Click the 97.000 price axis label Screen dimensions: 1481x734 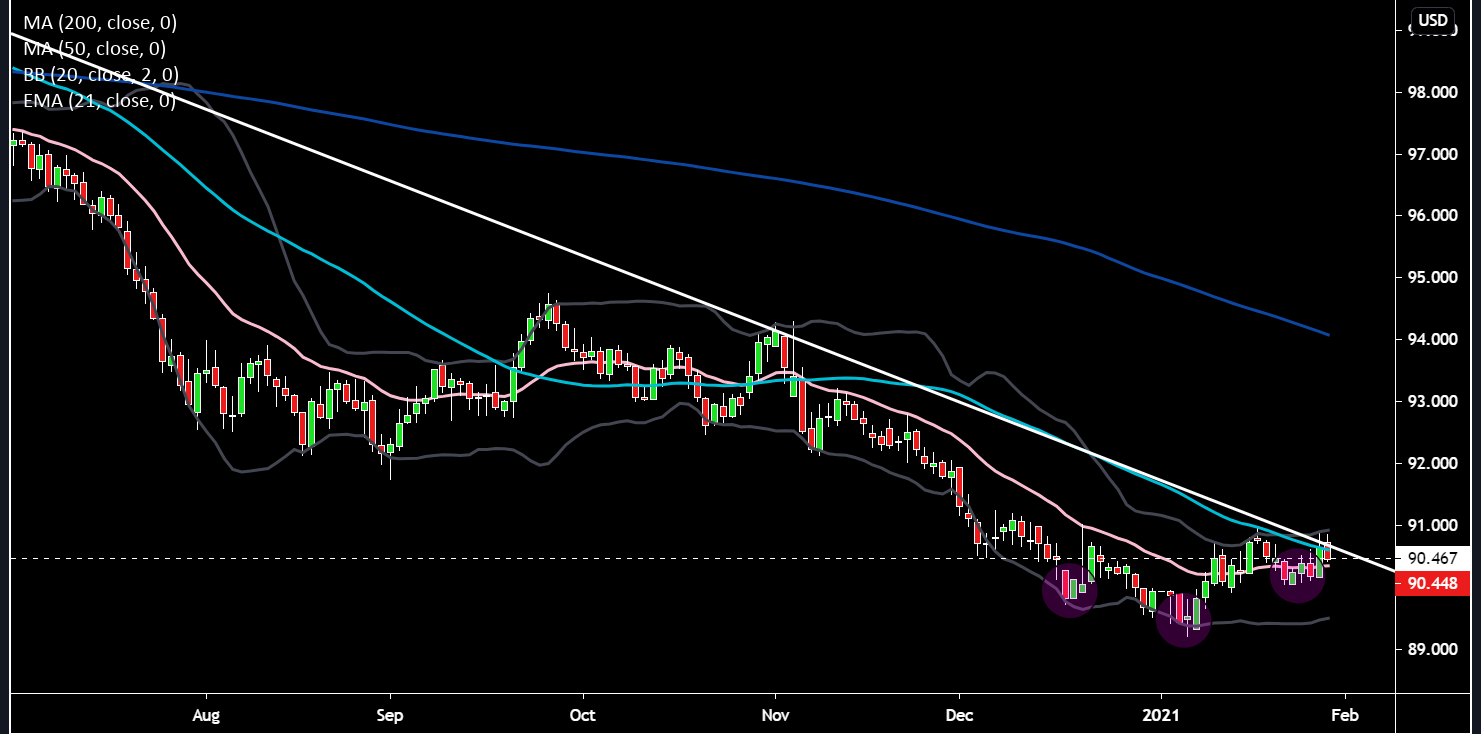pos(1434,154)
